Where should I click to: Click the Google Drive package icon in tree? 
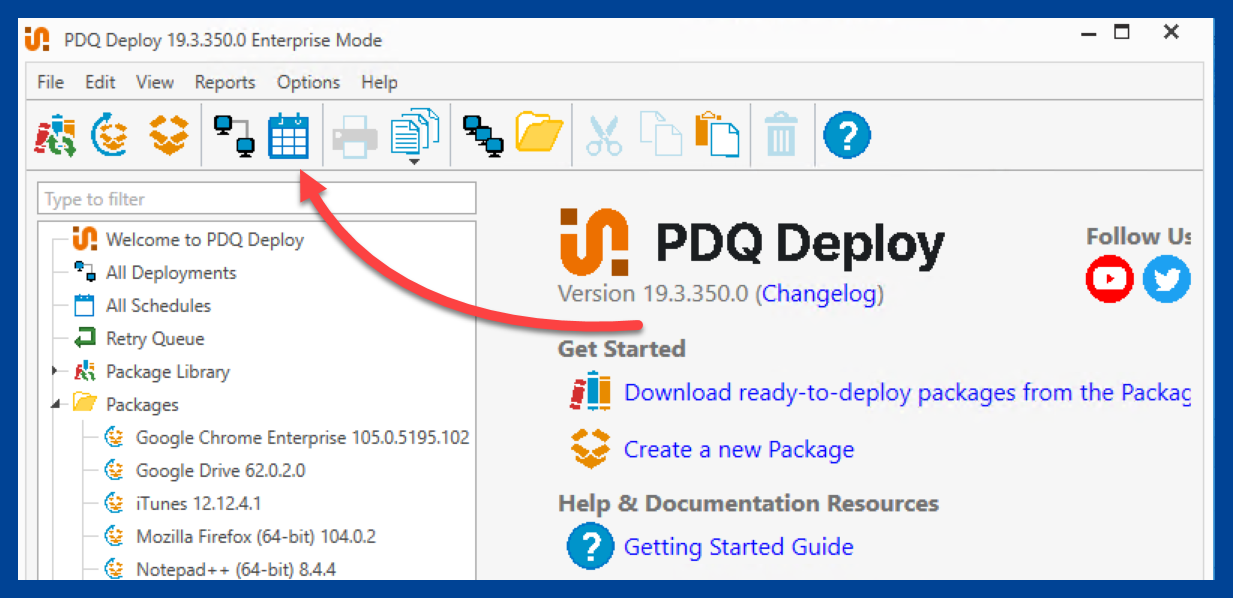click(116, 470)
